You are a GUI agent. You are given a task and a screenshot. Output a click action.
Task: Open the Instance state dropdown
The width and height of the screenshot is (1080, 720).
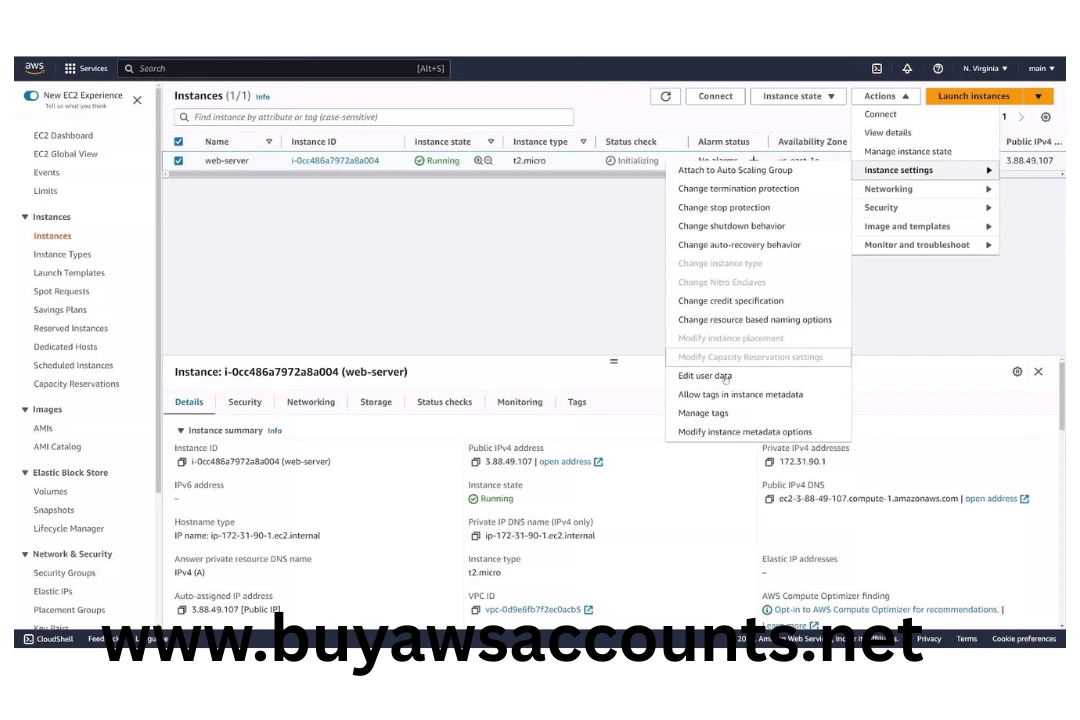798,96
